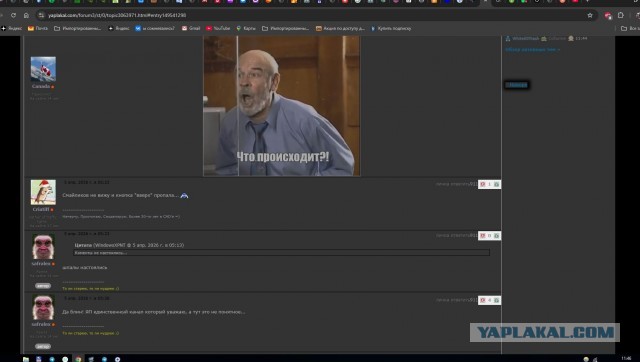The height and width of the screenshot is (362, 640).
Task: Upvote the Crianlli post rated 1
Action: tap(497, 184)
